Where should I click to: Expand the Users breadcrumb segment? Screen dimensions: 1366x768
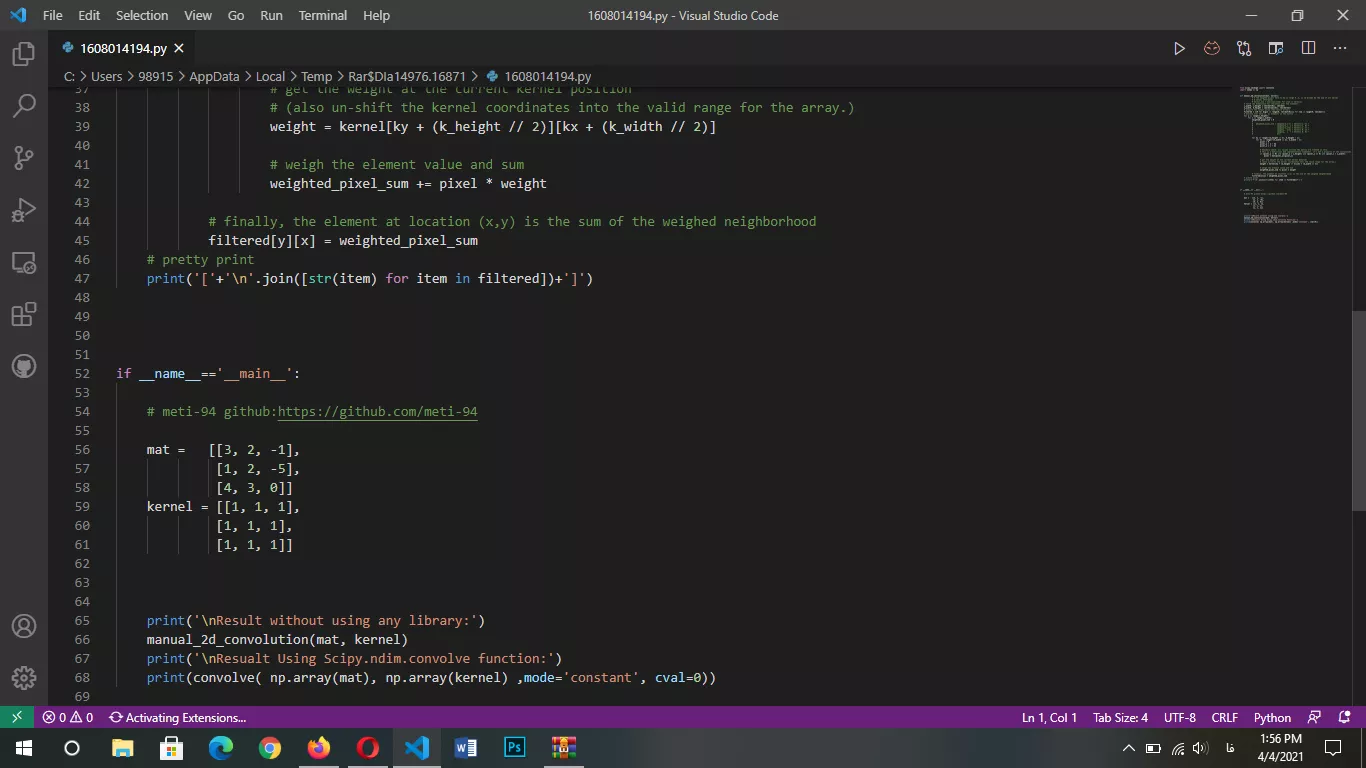tap(106, 76)
